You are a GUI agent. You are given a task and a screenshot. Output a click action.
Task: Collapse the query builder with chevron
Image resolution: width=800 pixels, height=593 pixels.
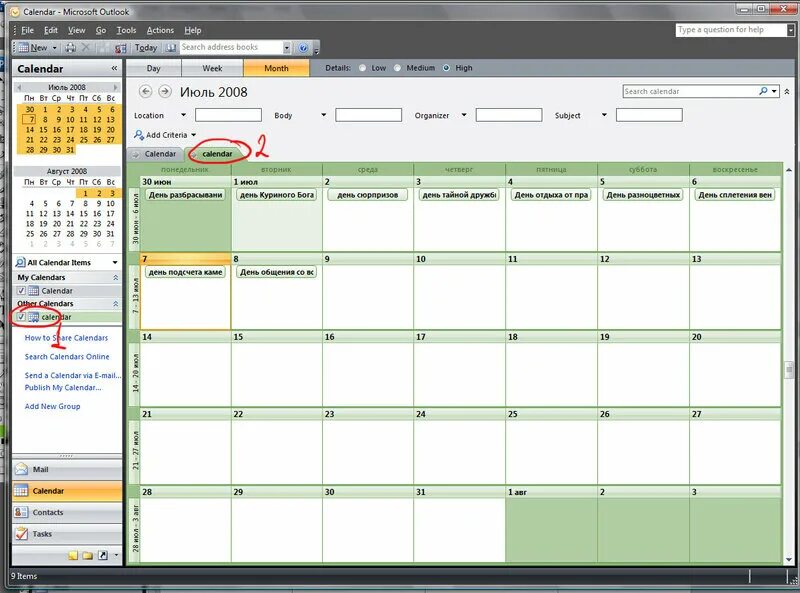point(787,91)
